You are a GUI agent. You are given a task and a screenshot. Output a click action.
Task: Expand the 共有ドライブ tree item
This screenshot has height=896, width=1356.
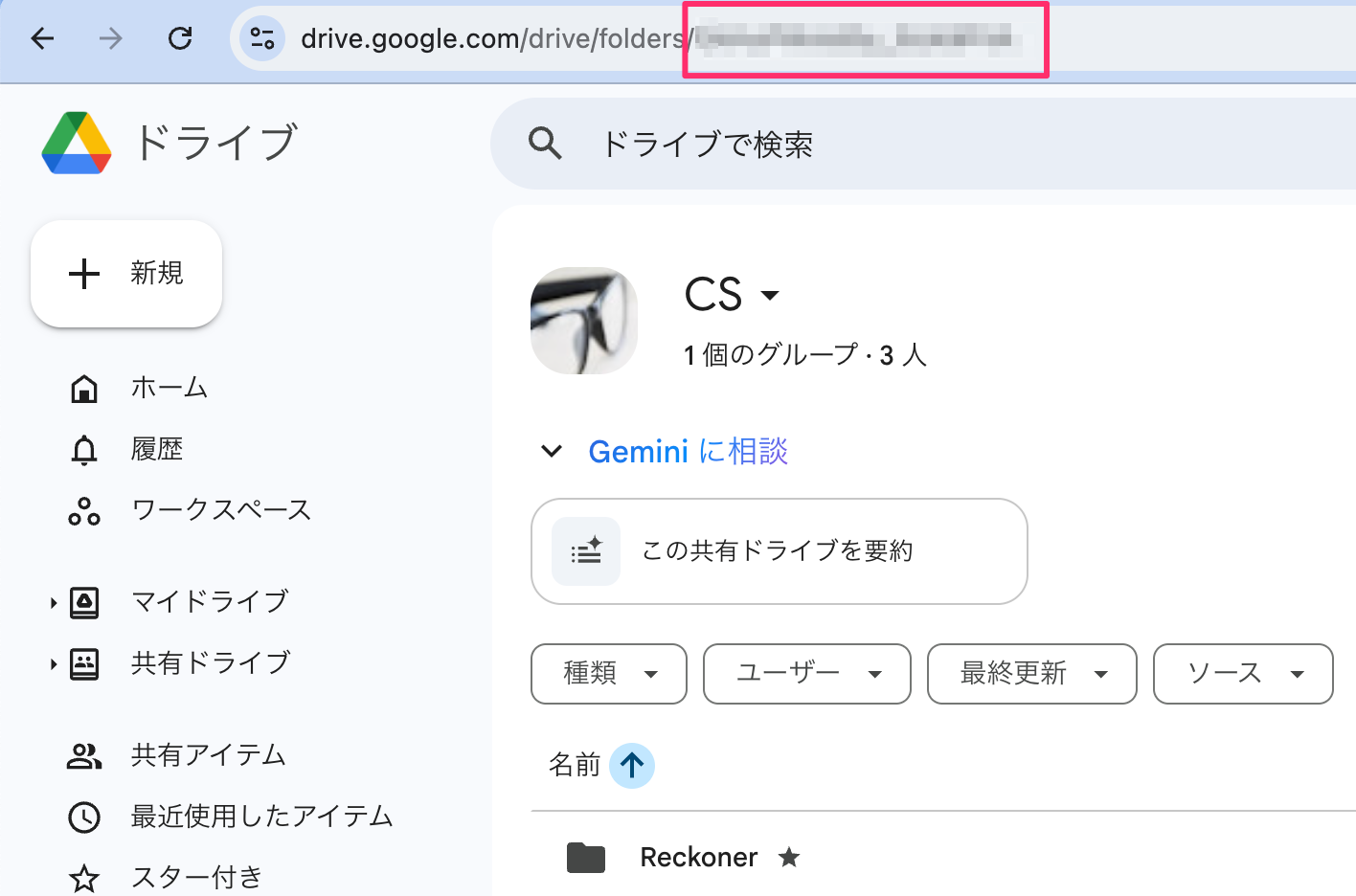pos(53,662)
